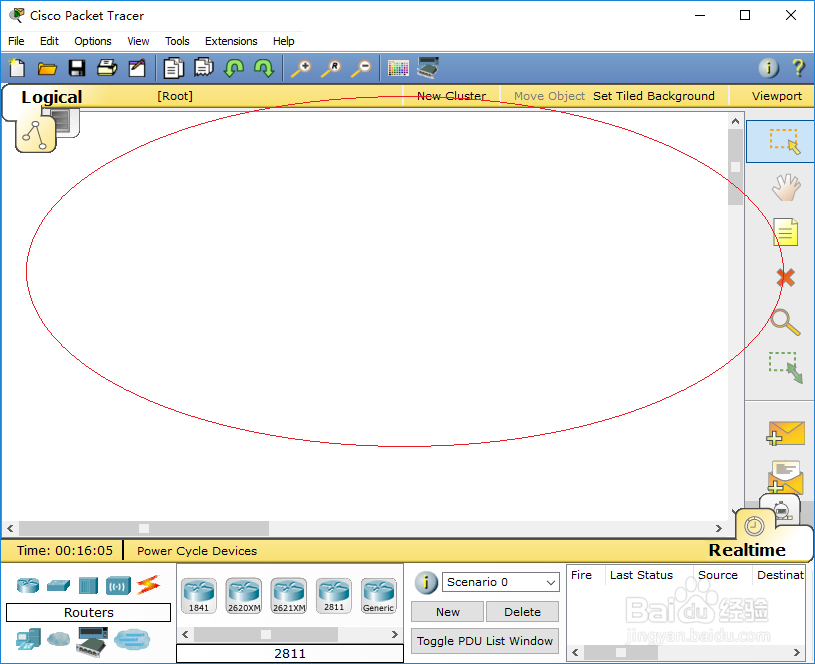Click the Add Complex PDU envelope
Viewport: 815px width, 664px height.
coord(785,477)
